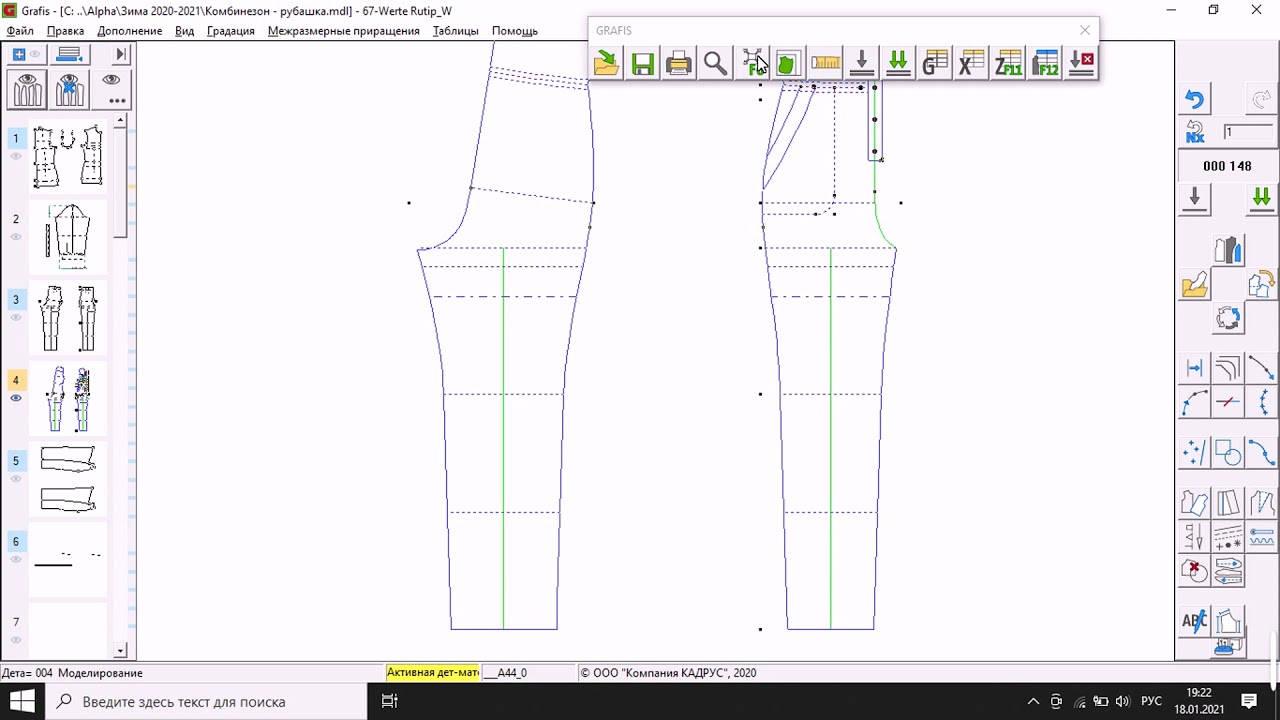
Task: Toggle visibility eye for piece 1
Action: [x=16, y=156]
